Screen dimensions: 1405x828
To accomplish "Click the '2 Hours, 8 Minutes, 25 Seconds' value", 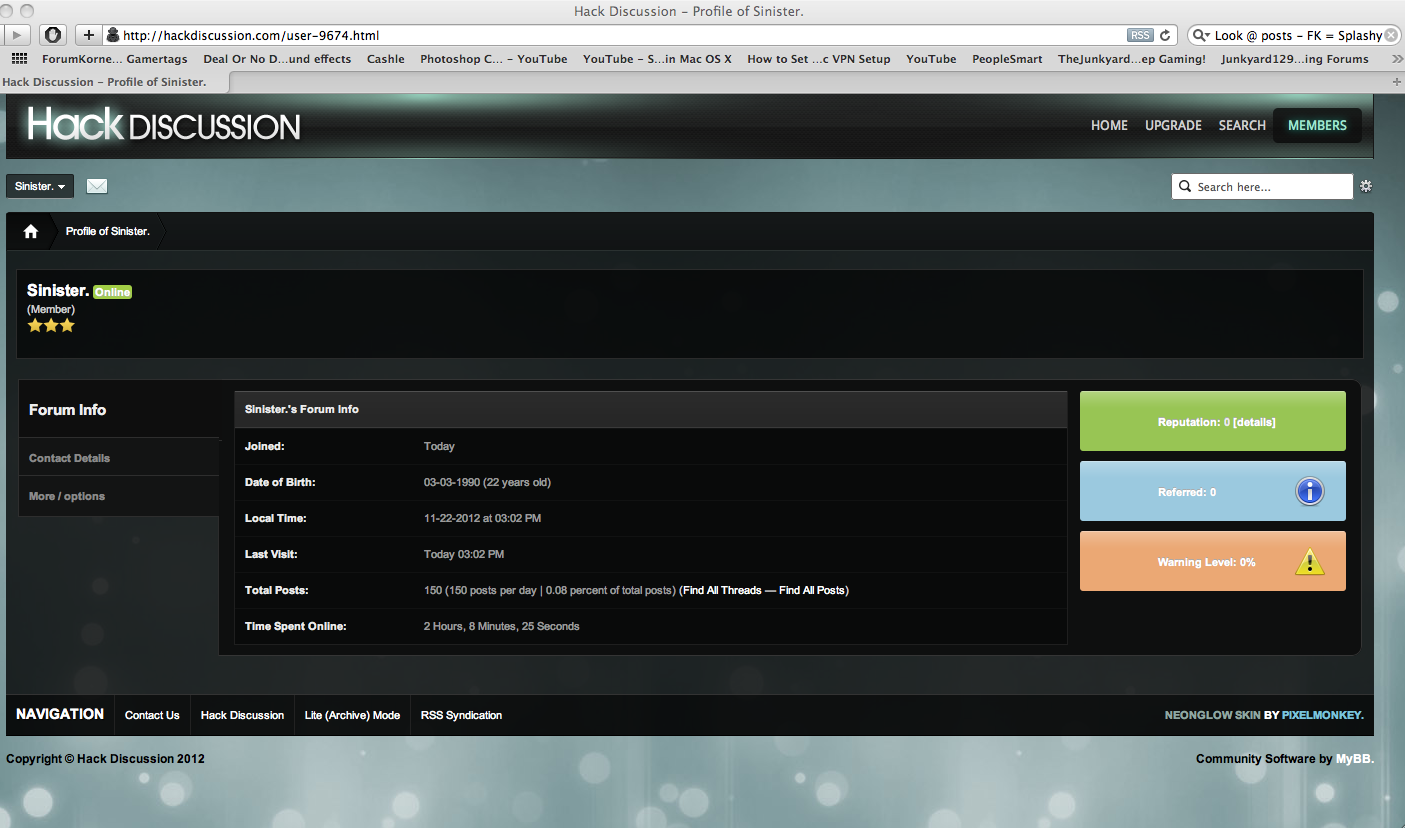I will (x=501, y=626).
